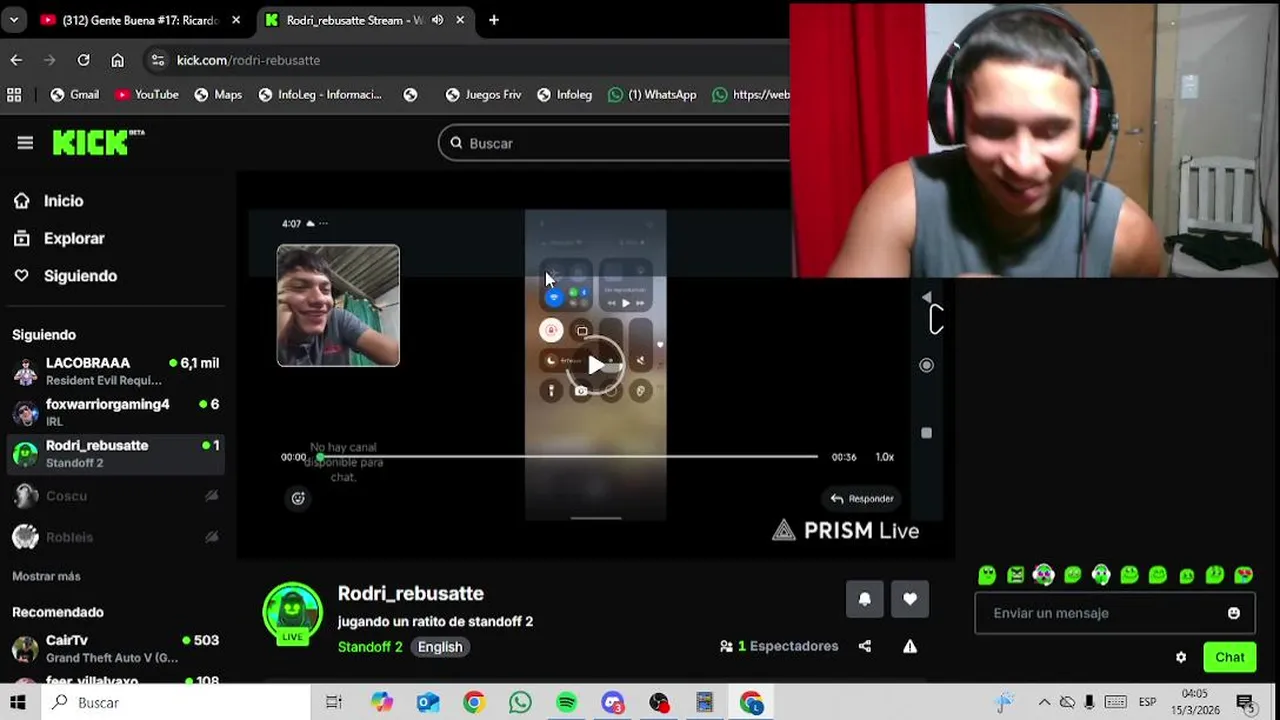1280x720 pixels.
Task: Click the notification bell for Rodri_rebusatte
Action: [x=865, y=599]
